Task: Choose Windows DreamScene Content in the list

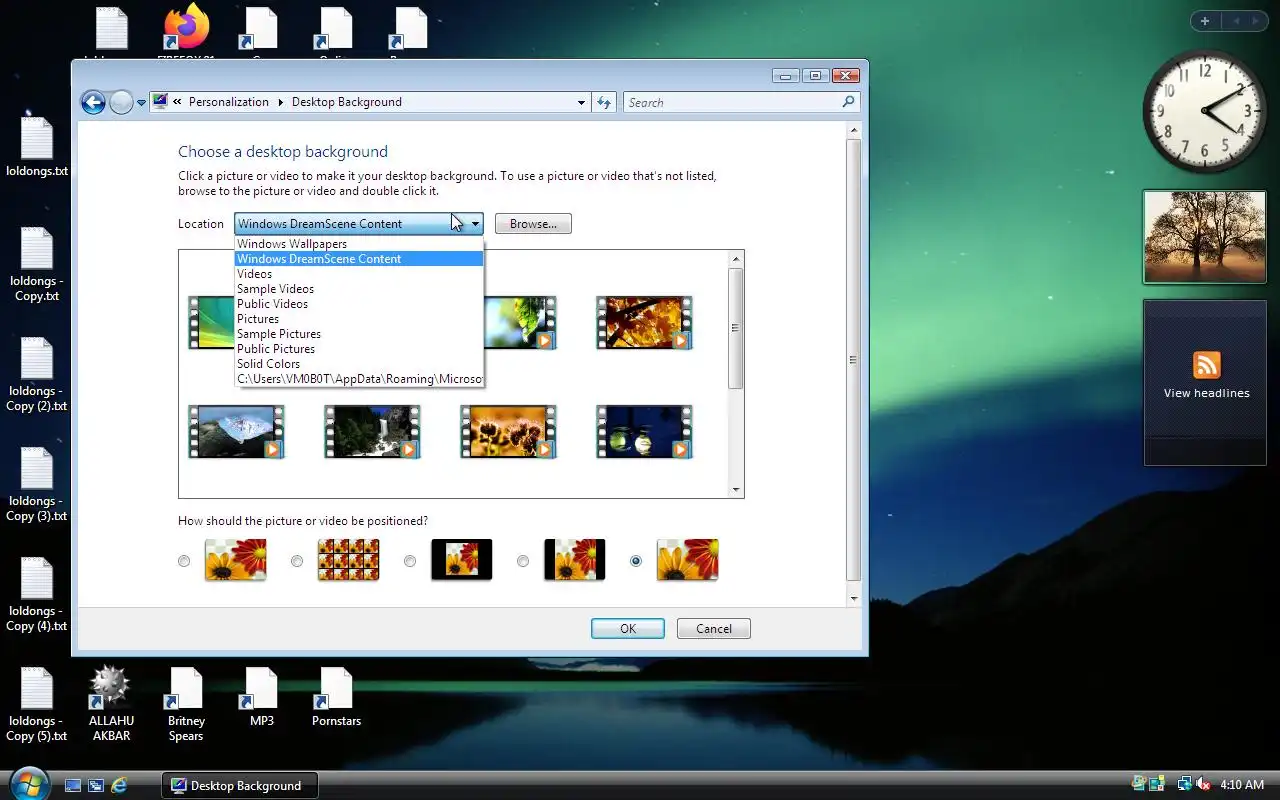Action: [359, 259]
